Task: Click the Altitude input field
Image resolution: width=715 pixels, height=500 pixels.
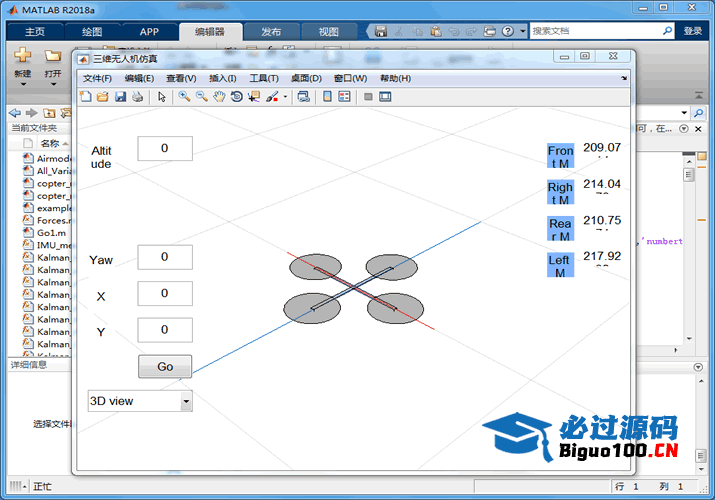Action: click(x=164, y=149)
